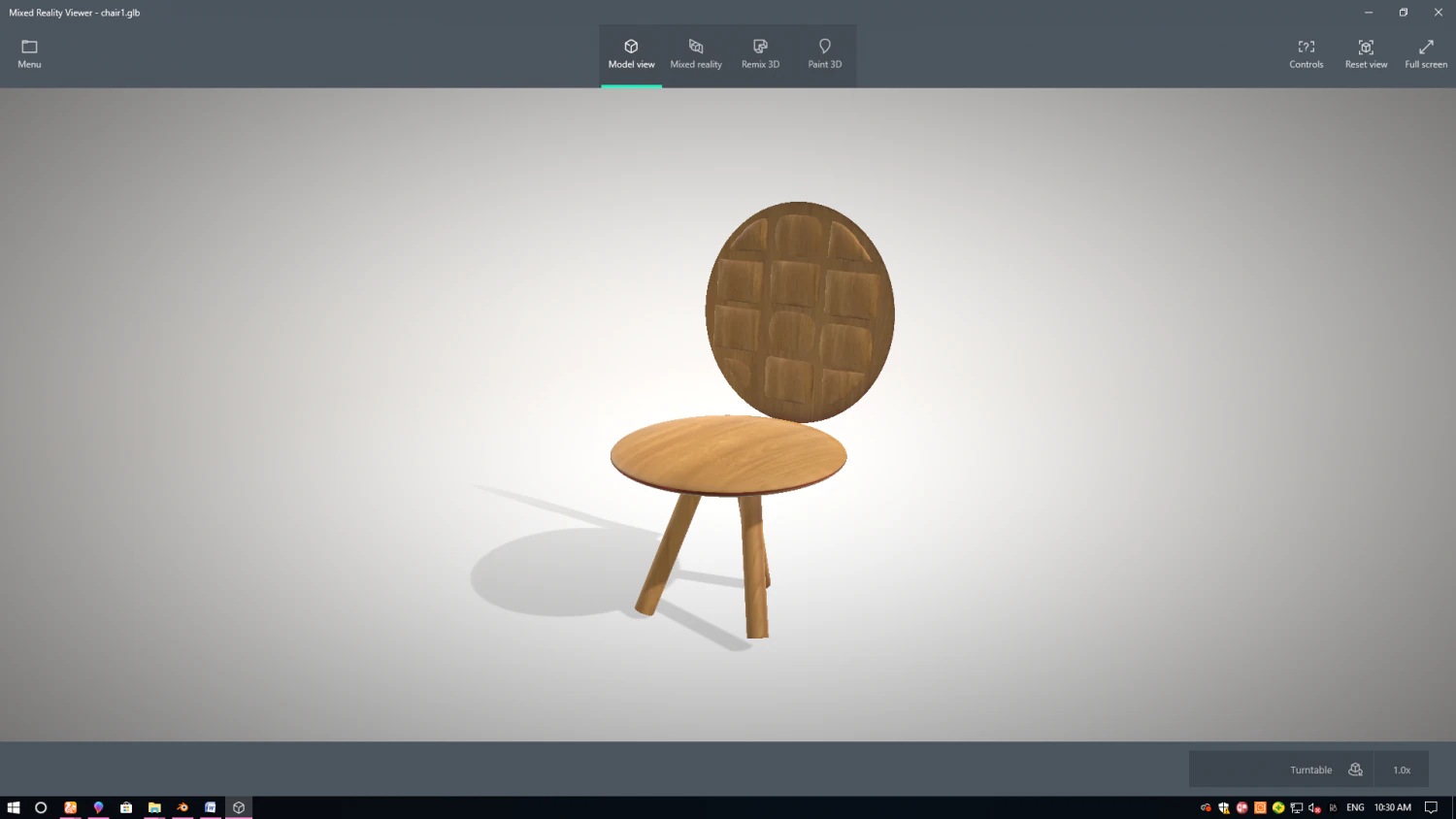Screen dimensions: 1456x819
Task: Select the Model view cube icon
Action: click(x=631, y=46)
